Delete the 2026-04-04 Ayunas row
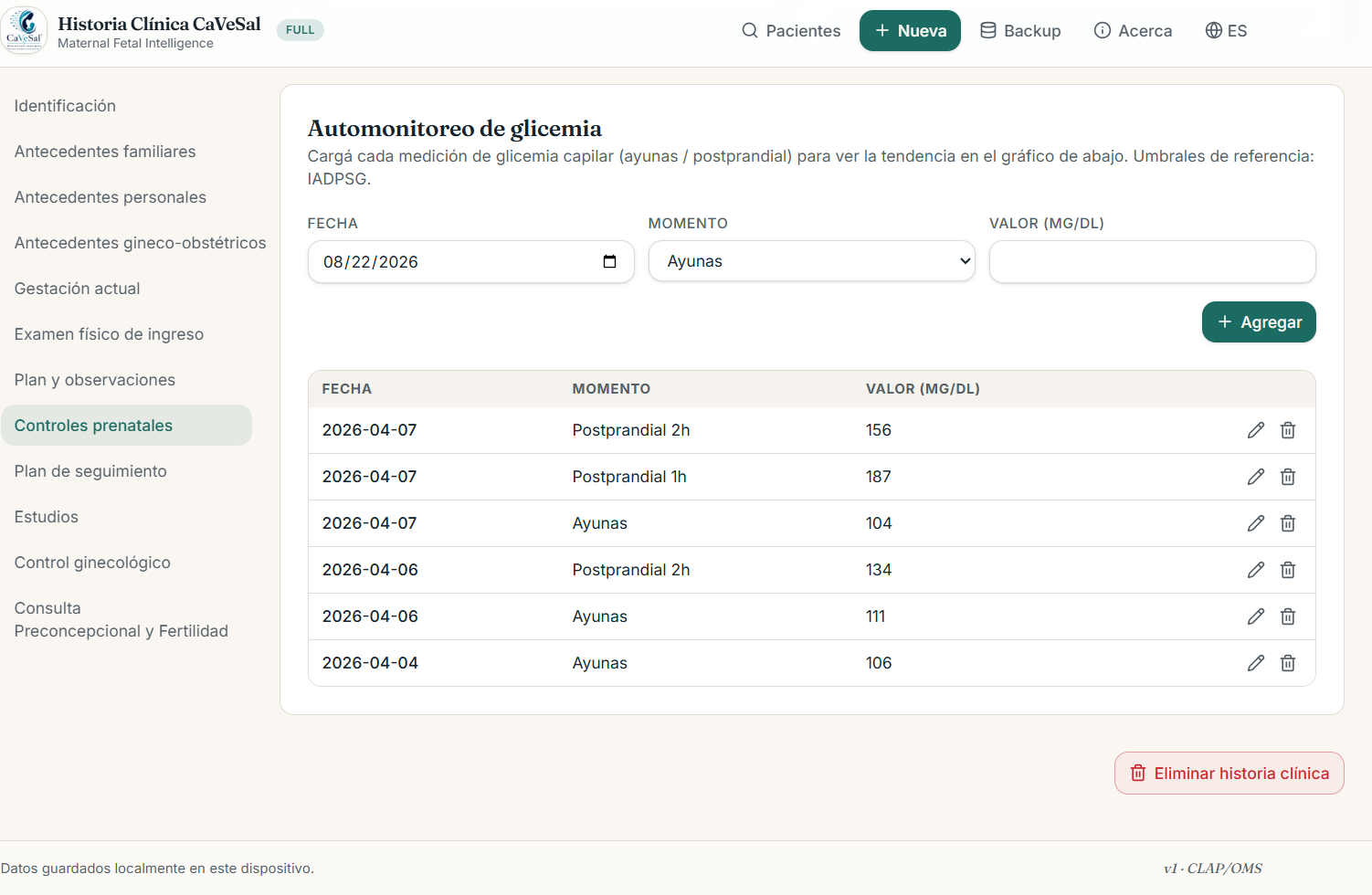This screenshot has height=895, width=1372. [x=1288, y=663]
